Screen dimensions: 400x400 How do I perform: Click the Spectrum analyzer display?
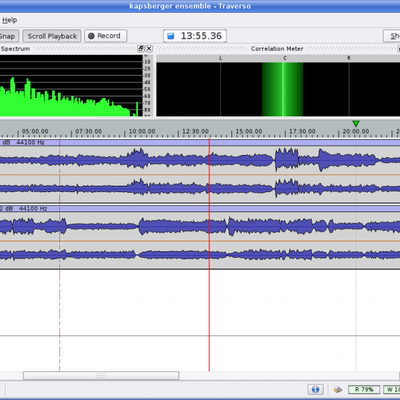(71, 86)
